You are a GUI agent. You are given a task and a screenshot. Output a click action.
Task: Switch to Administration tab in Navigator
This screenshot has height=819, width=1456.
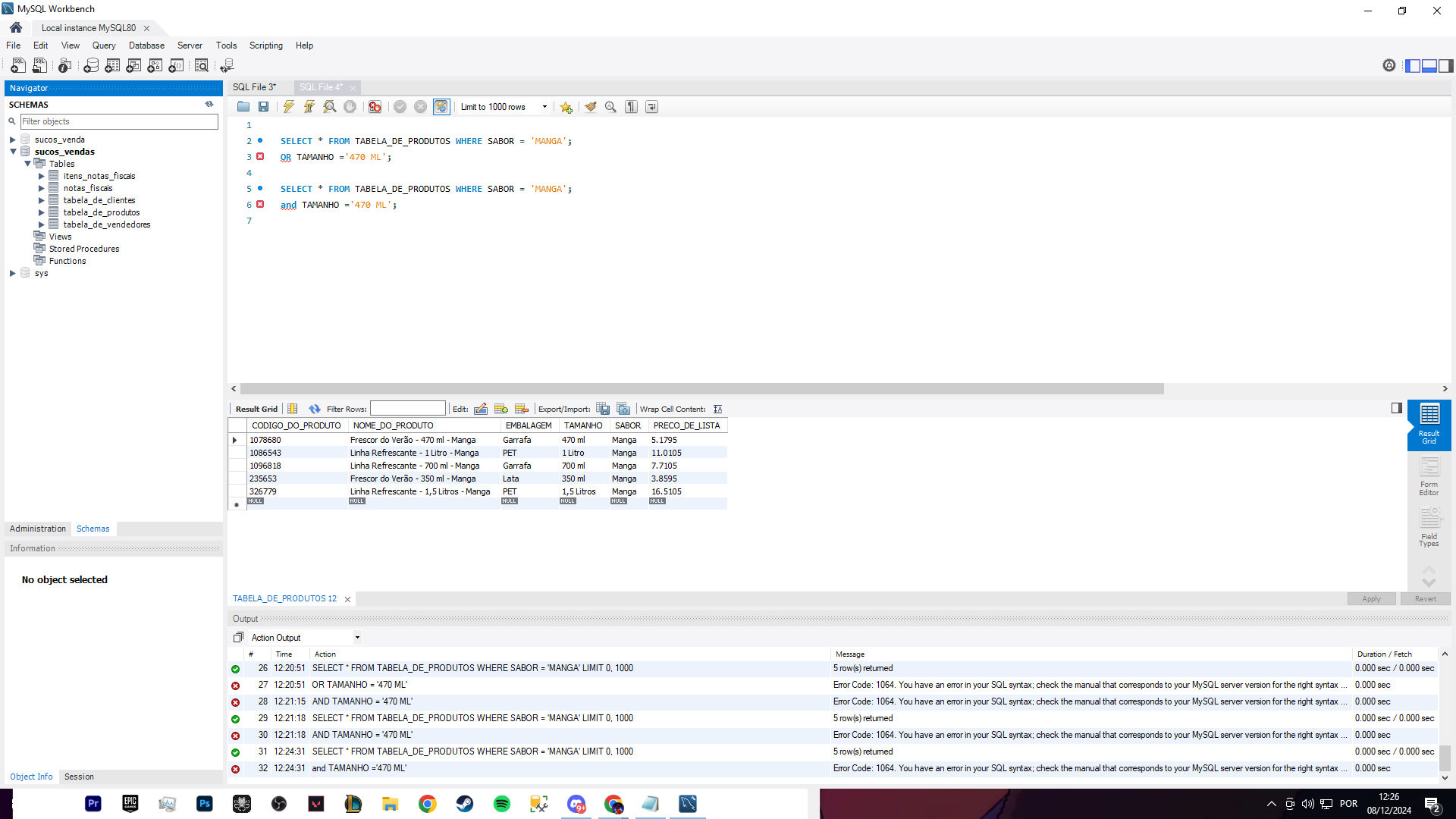click(x=38, y=529)
